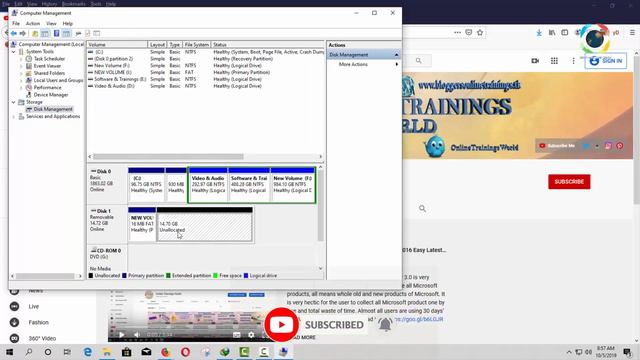Select Video & Audio partition on Disk 0
The width and height of the screenshot is (640, 360).
pos(208,184)
